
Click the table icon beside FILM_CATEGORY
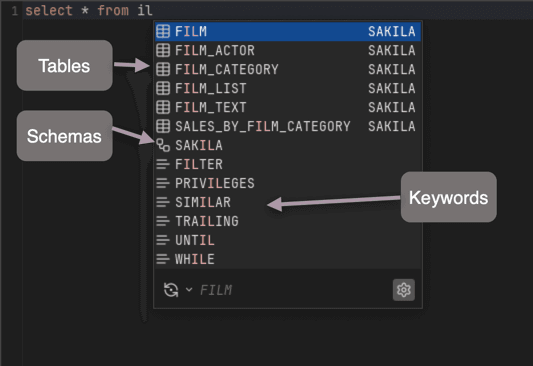(163, 70)
